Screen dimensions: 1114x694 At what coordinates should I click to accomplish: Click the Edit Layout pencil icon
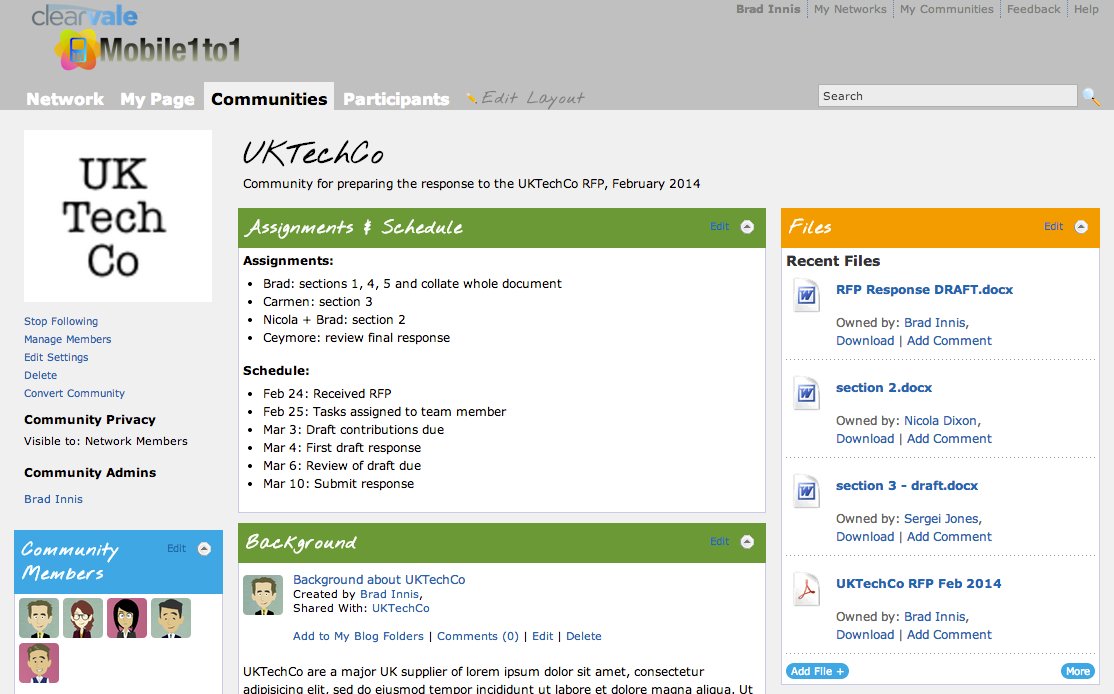(x=471, y=98)
